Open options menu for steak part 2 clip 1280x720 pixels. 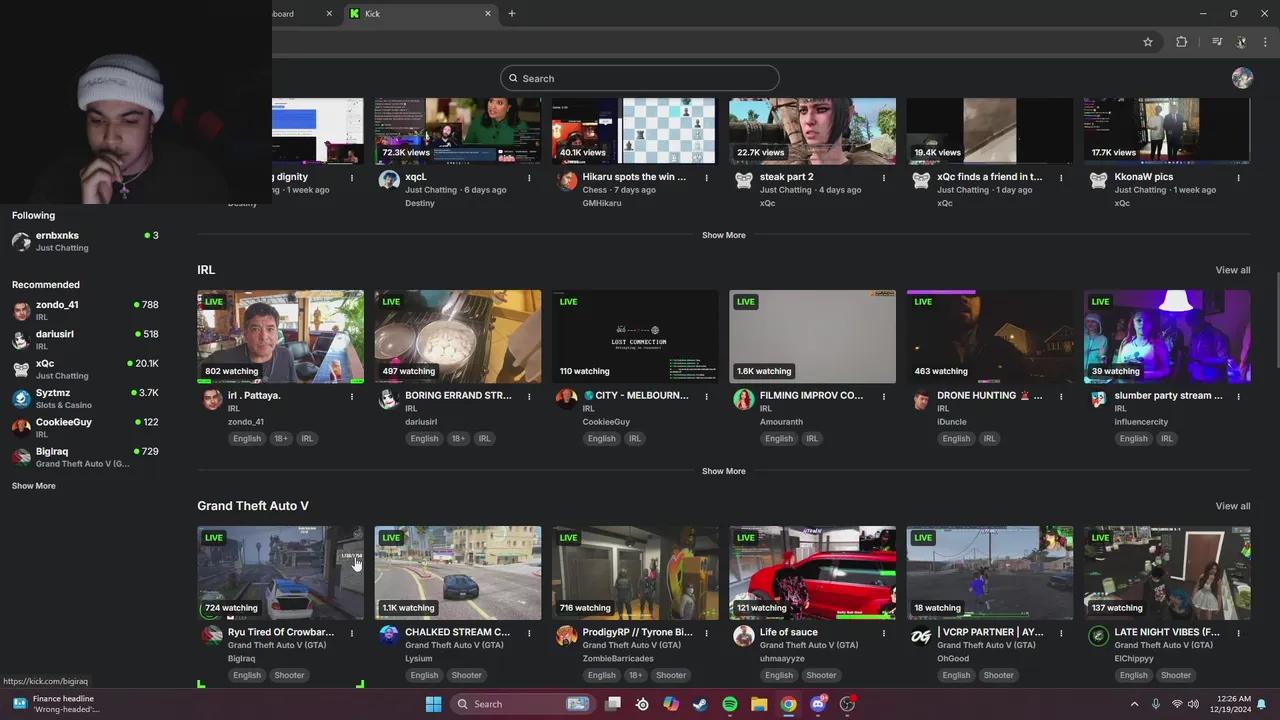tap(884, 177)
